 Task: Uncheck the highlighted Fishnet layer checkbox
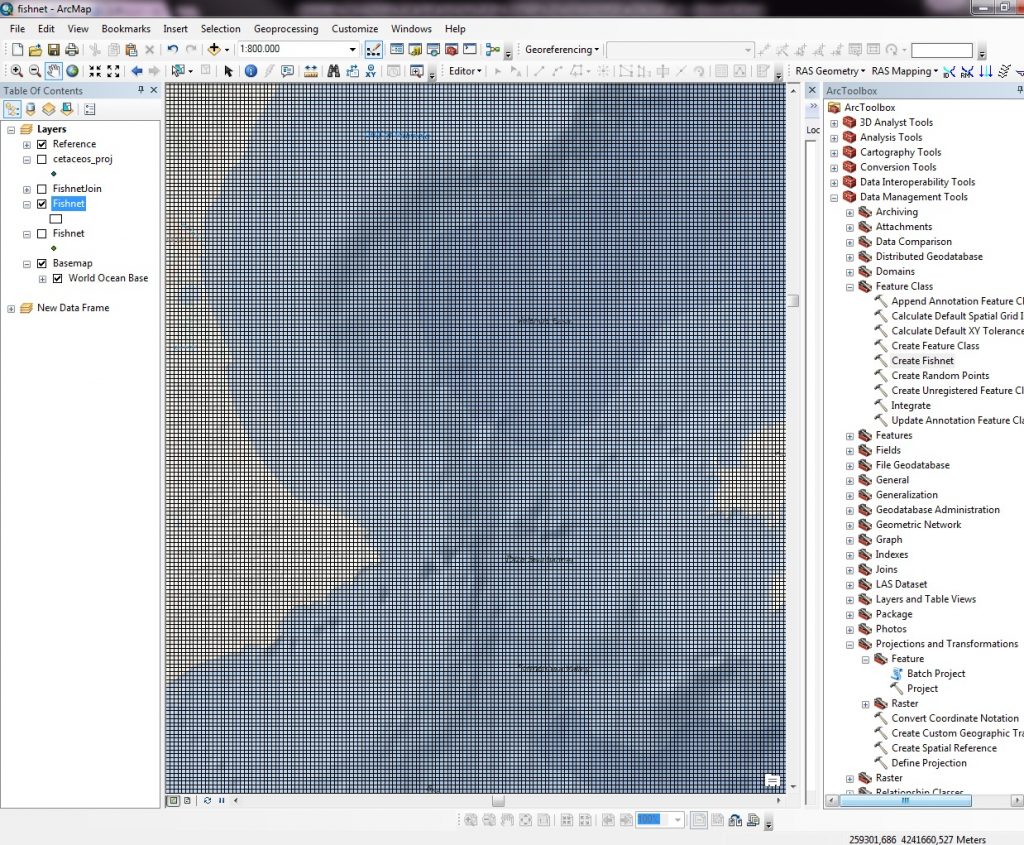point(42,204)
